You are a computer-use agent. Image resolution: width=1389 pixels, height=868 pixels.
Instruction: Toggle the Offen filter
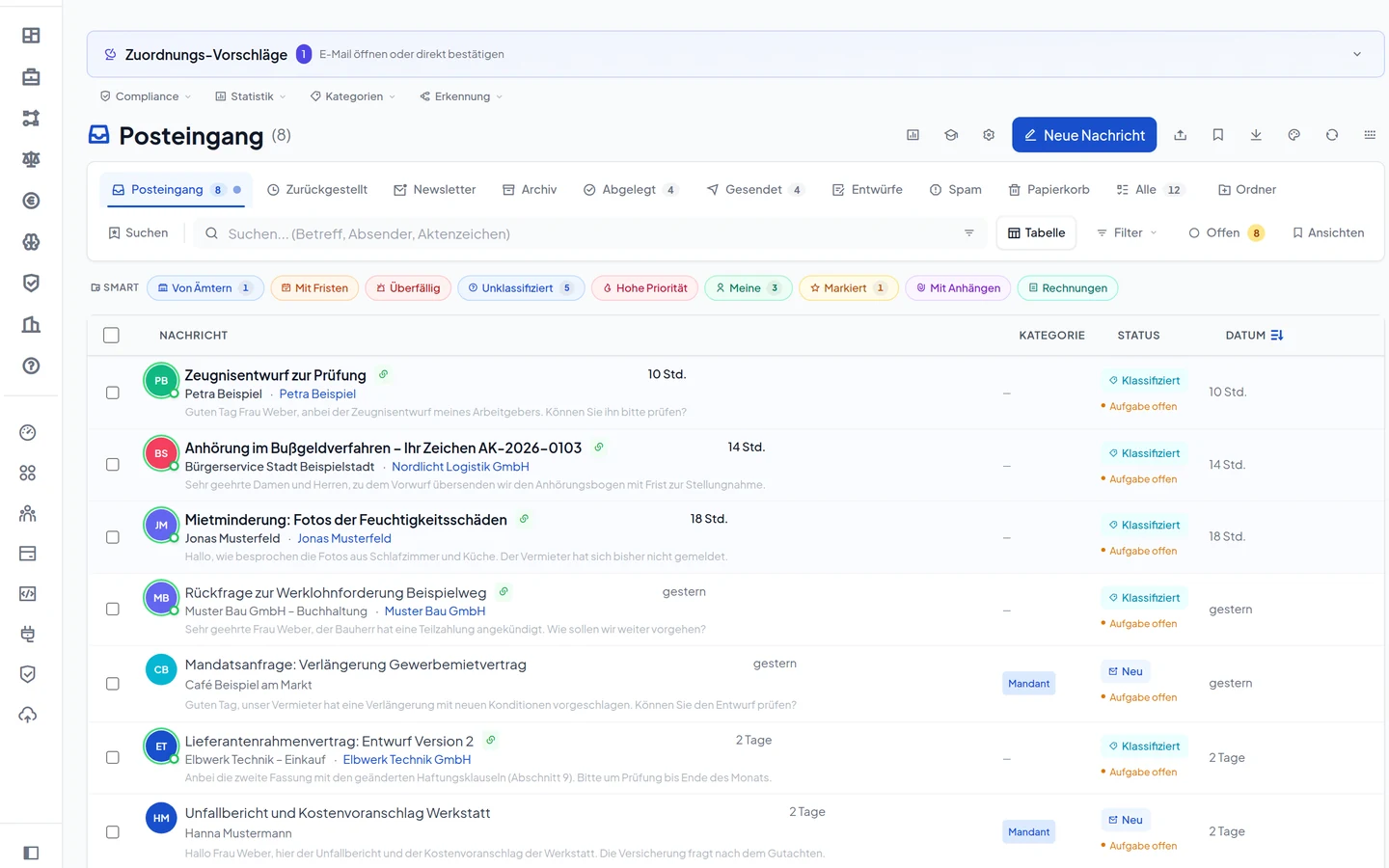coord(1226,233)
